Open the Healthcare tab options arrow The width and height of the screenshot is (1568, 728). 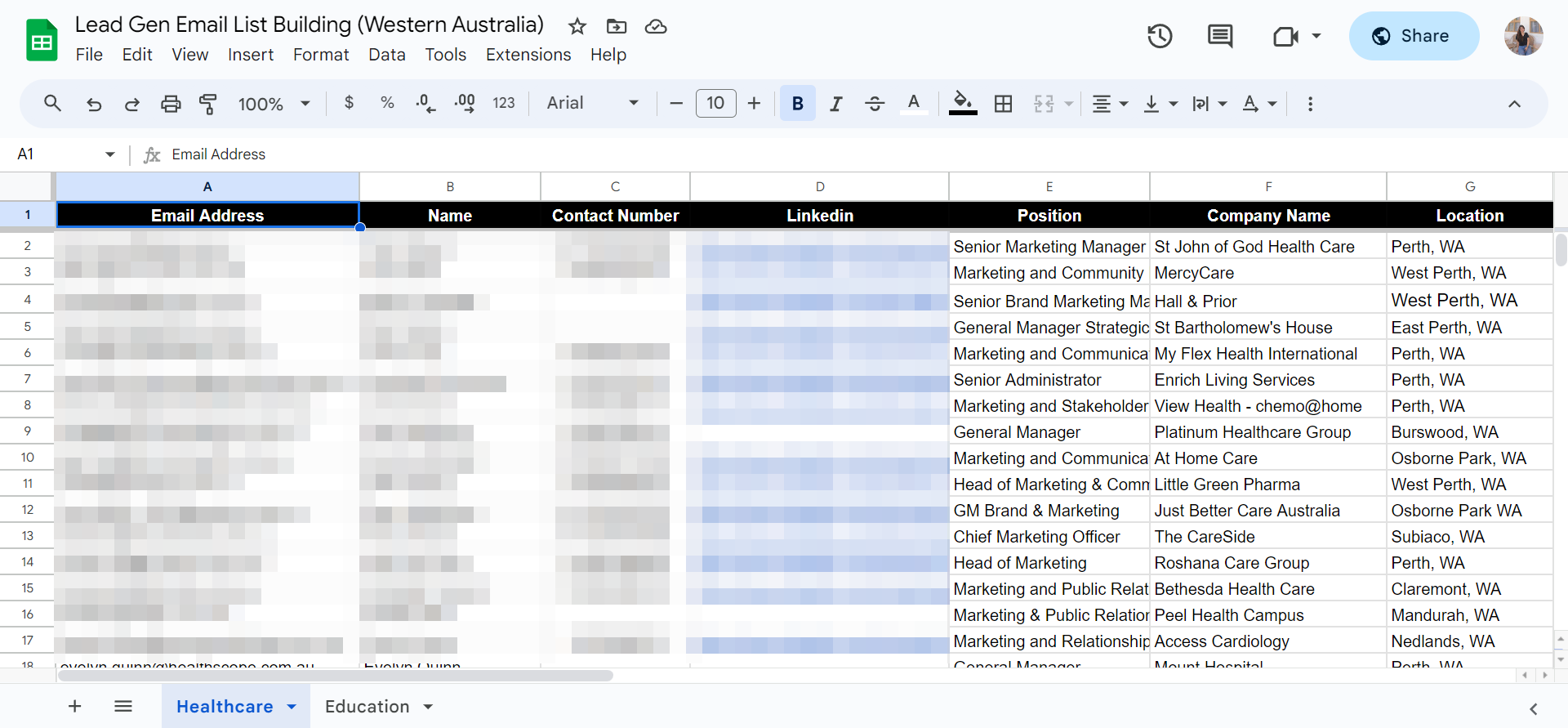click(292, 707)
